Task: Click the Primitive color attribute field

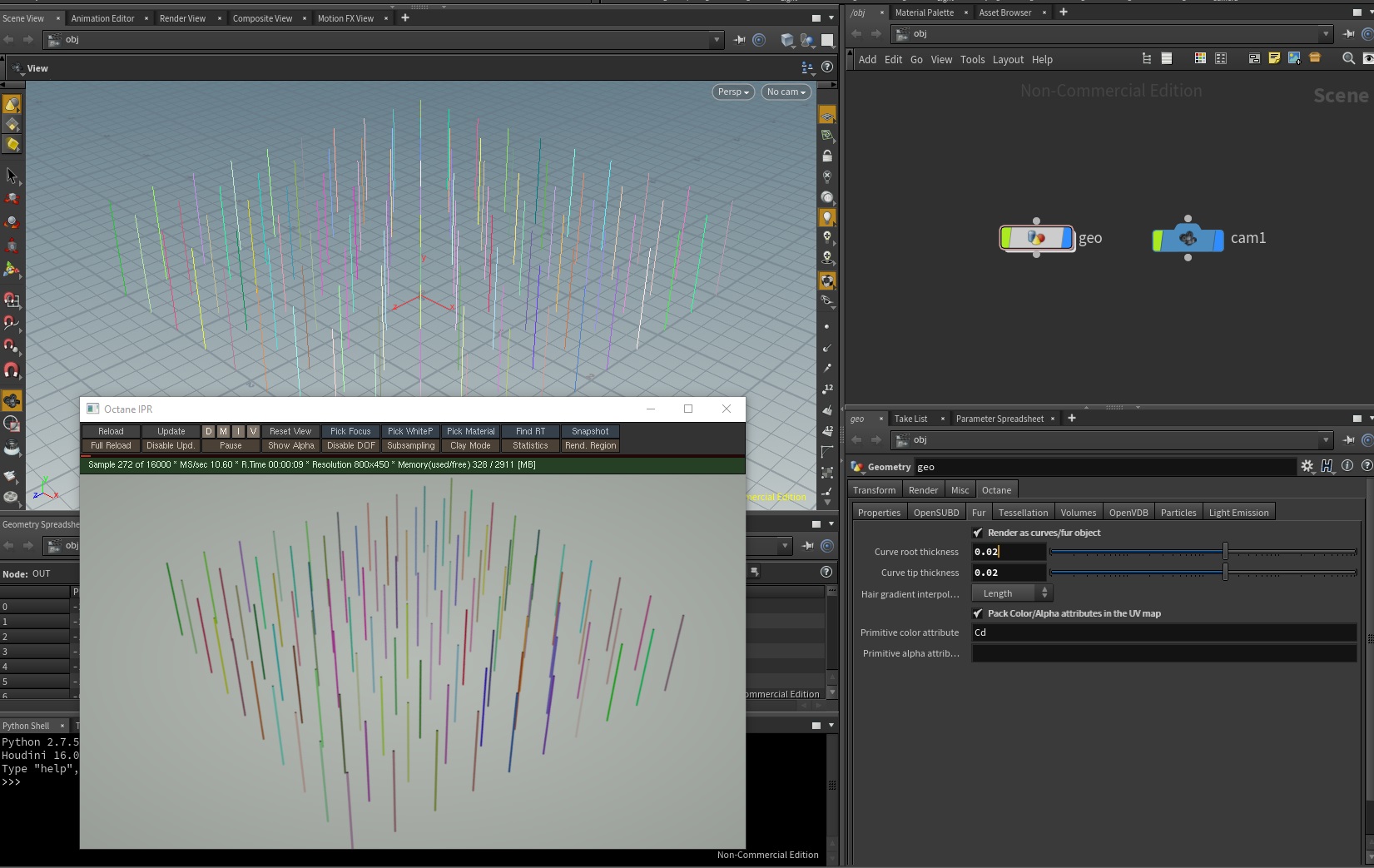Action: 1163,632
